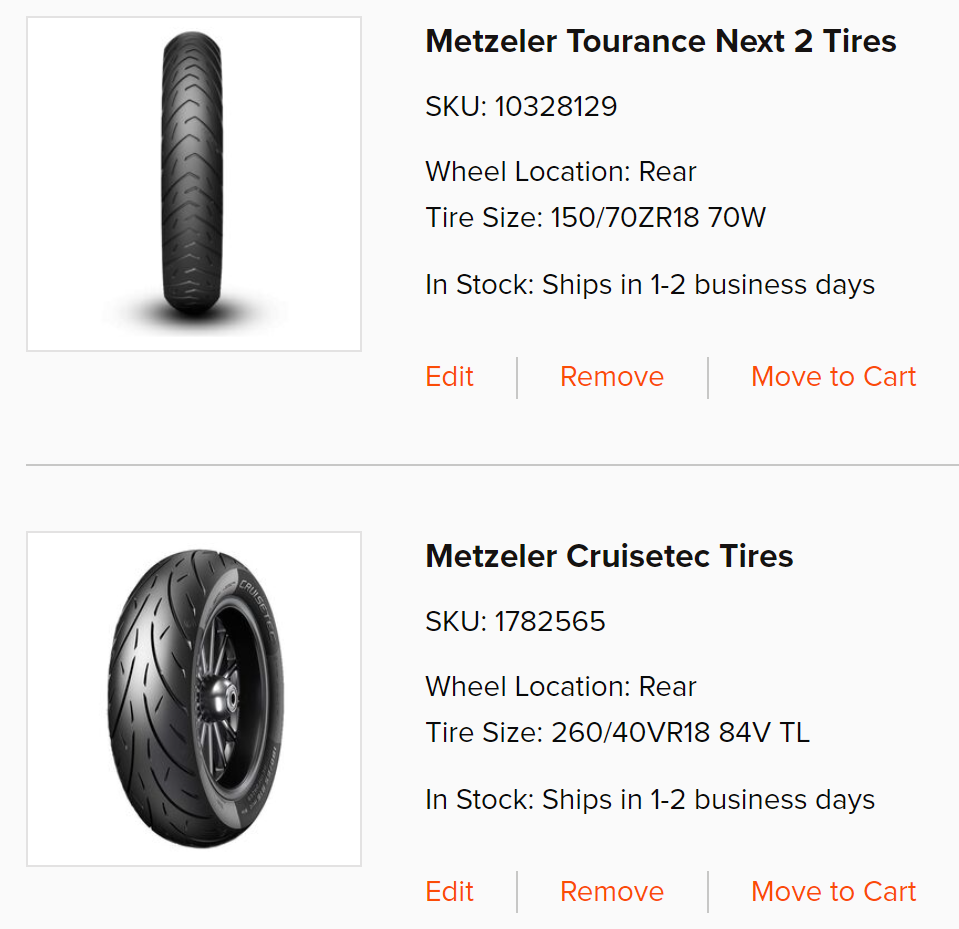Viewport: 959px width, 929px height.
Task: Click the Tourance Next 2 stock status
Action: point(649,285)
